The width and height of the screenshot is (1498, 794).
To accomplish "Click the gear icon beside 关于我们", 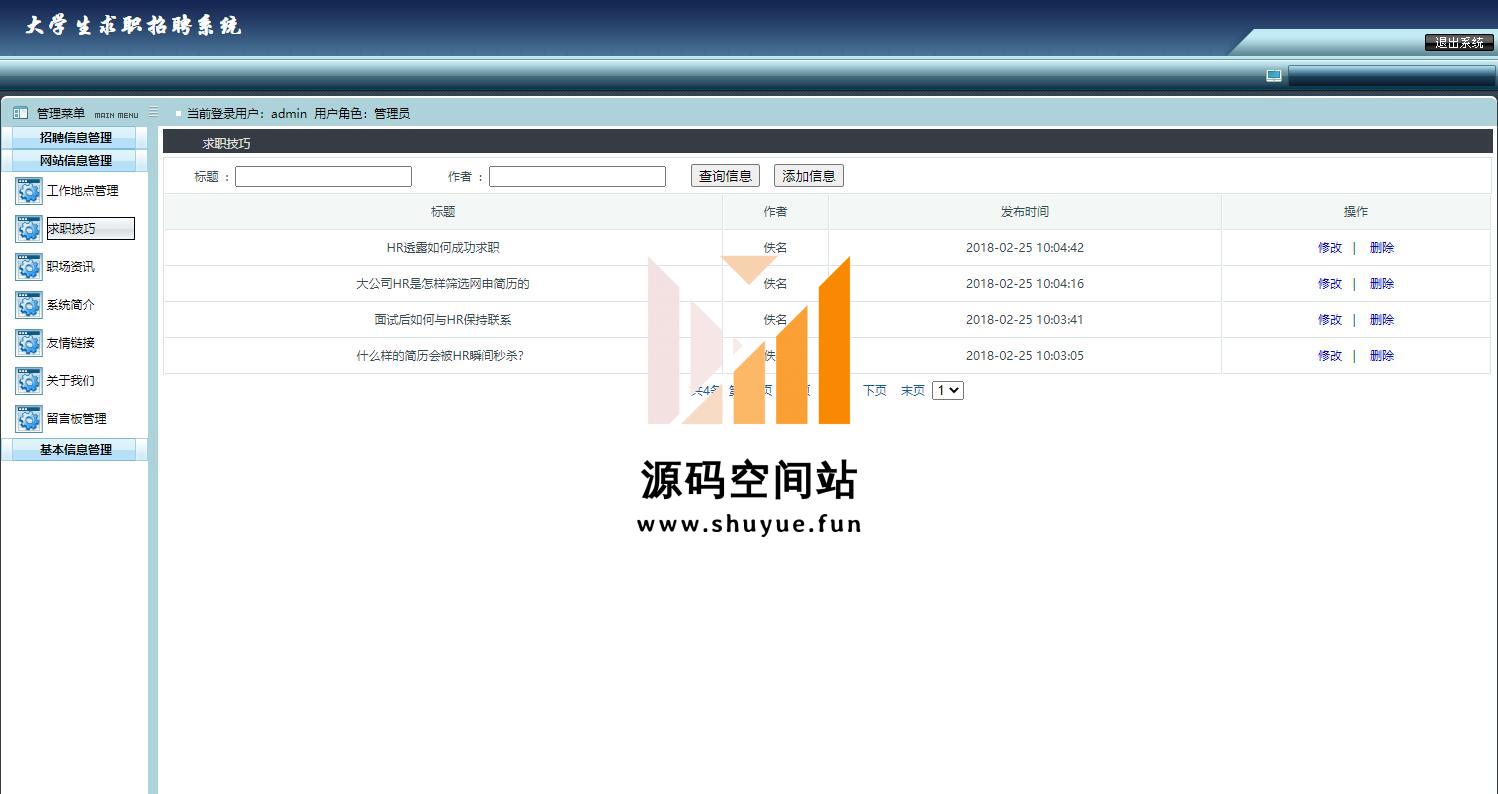I will pyautogui.click(x=29, y=381).
